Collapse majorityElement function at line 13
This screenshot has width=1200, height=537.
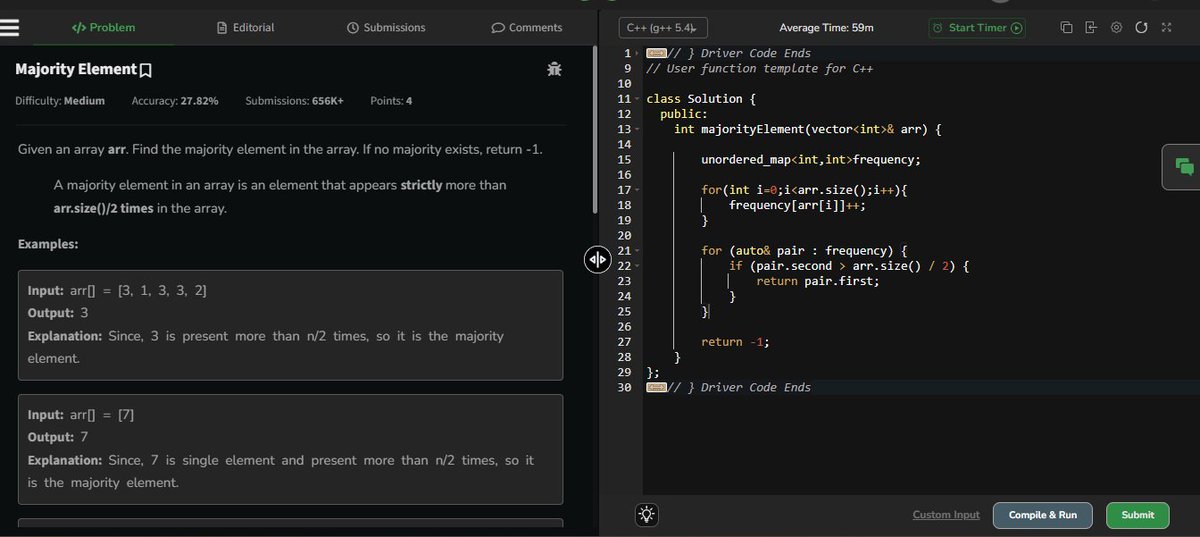(637, 129)
